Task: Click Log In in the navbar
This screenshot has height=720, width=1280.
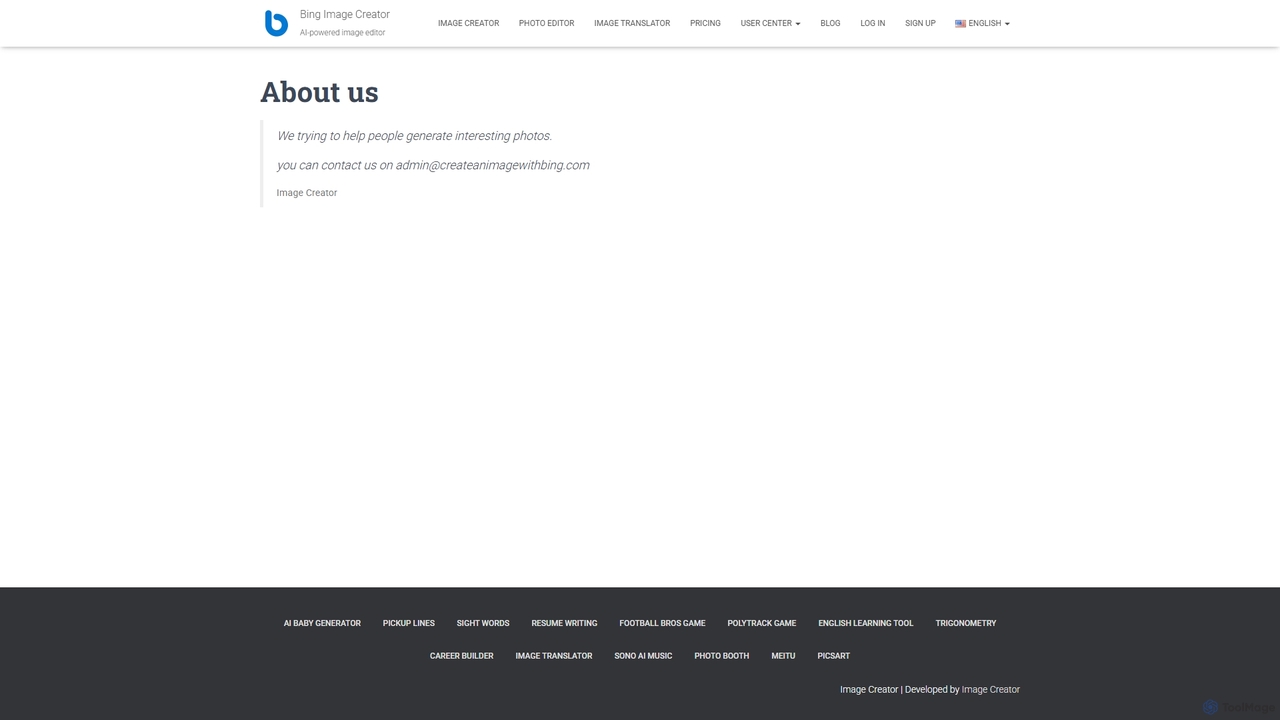Action: 872,23
